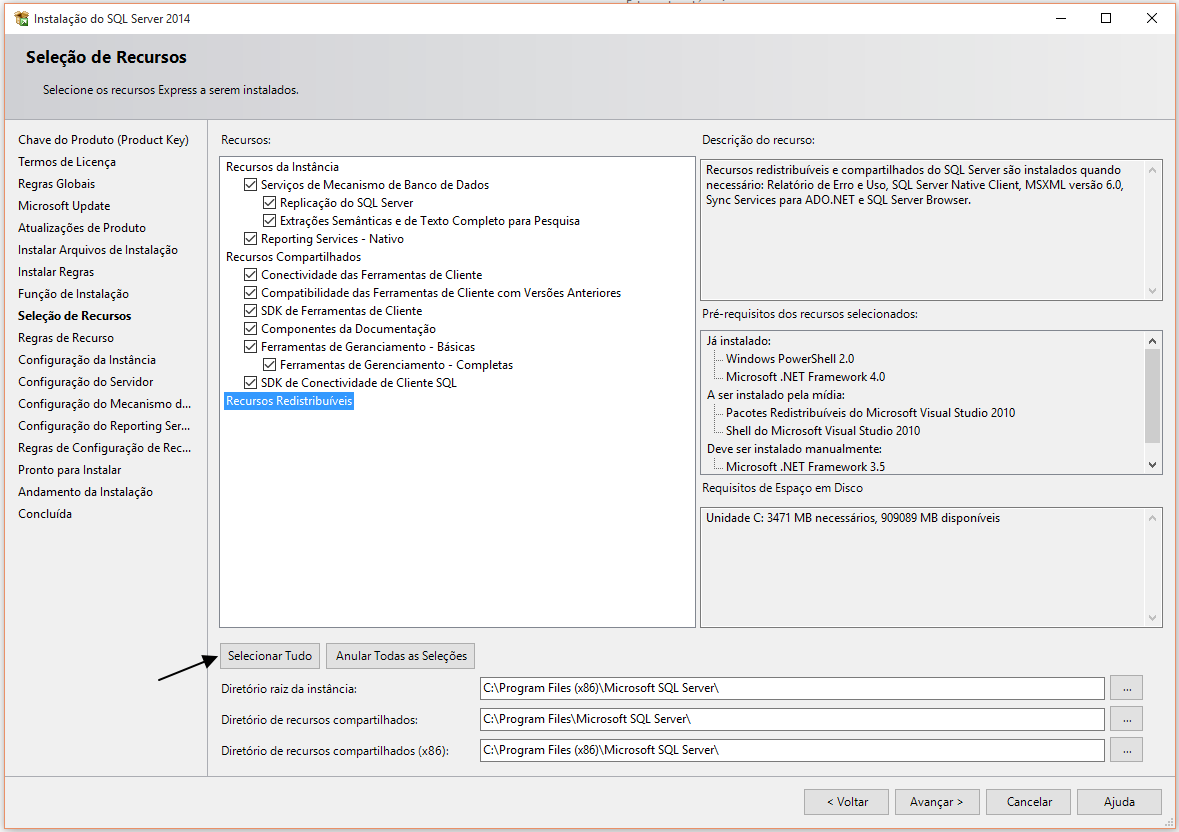Viewport: 1179px width, 832px height.
Task: Open Instalar Arquivos de Instalação step
Action: [98, 250]
